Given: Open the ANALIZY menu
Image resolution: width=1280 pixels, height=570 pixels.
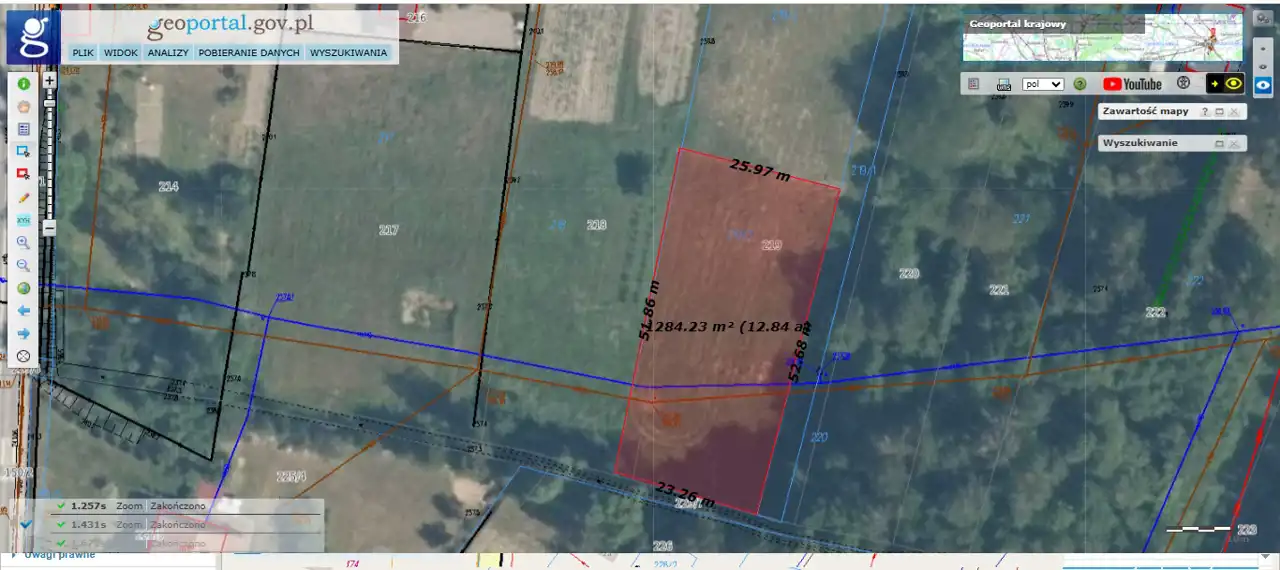Looking at the screenshot, I should point(167,52).
